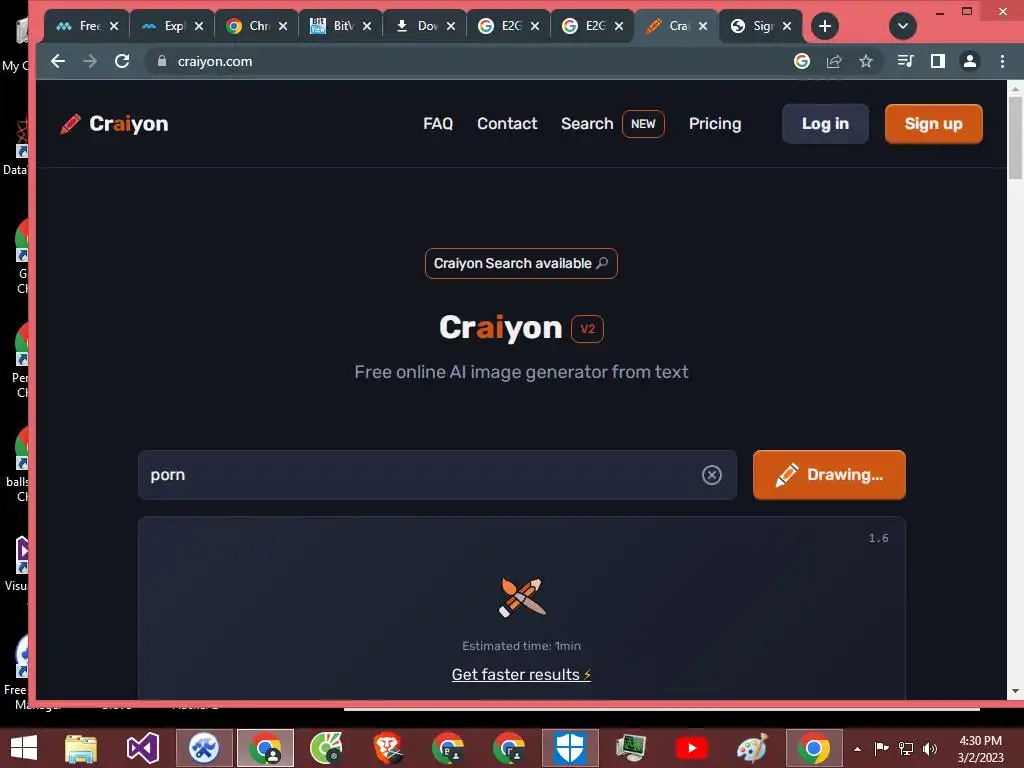The height and width of the screenshot is (768, 1024).
Task: Click the '1.6' counter text
Action: click(x=878, y=538)
